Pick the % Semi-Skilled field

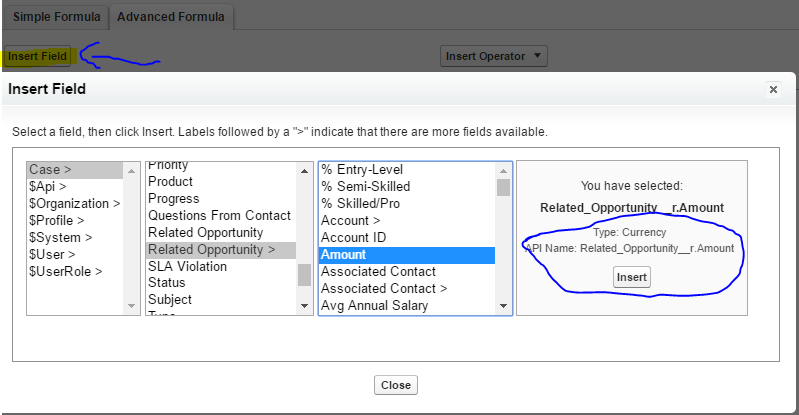point(365,186)
